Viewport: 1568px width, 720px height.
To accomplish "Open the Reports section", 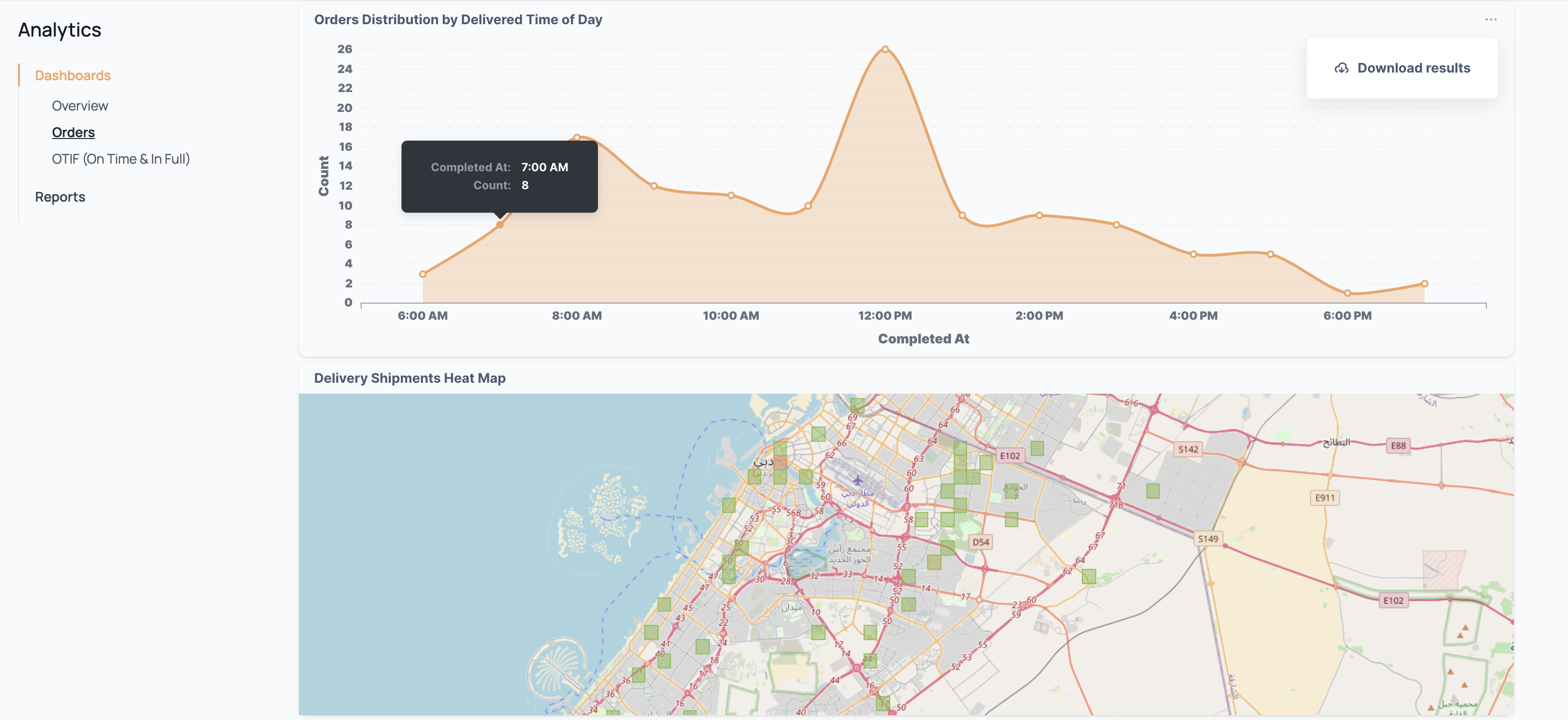I will [60, 197].
